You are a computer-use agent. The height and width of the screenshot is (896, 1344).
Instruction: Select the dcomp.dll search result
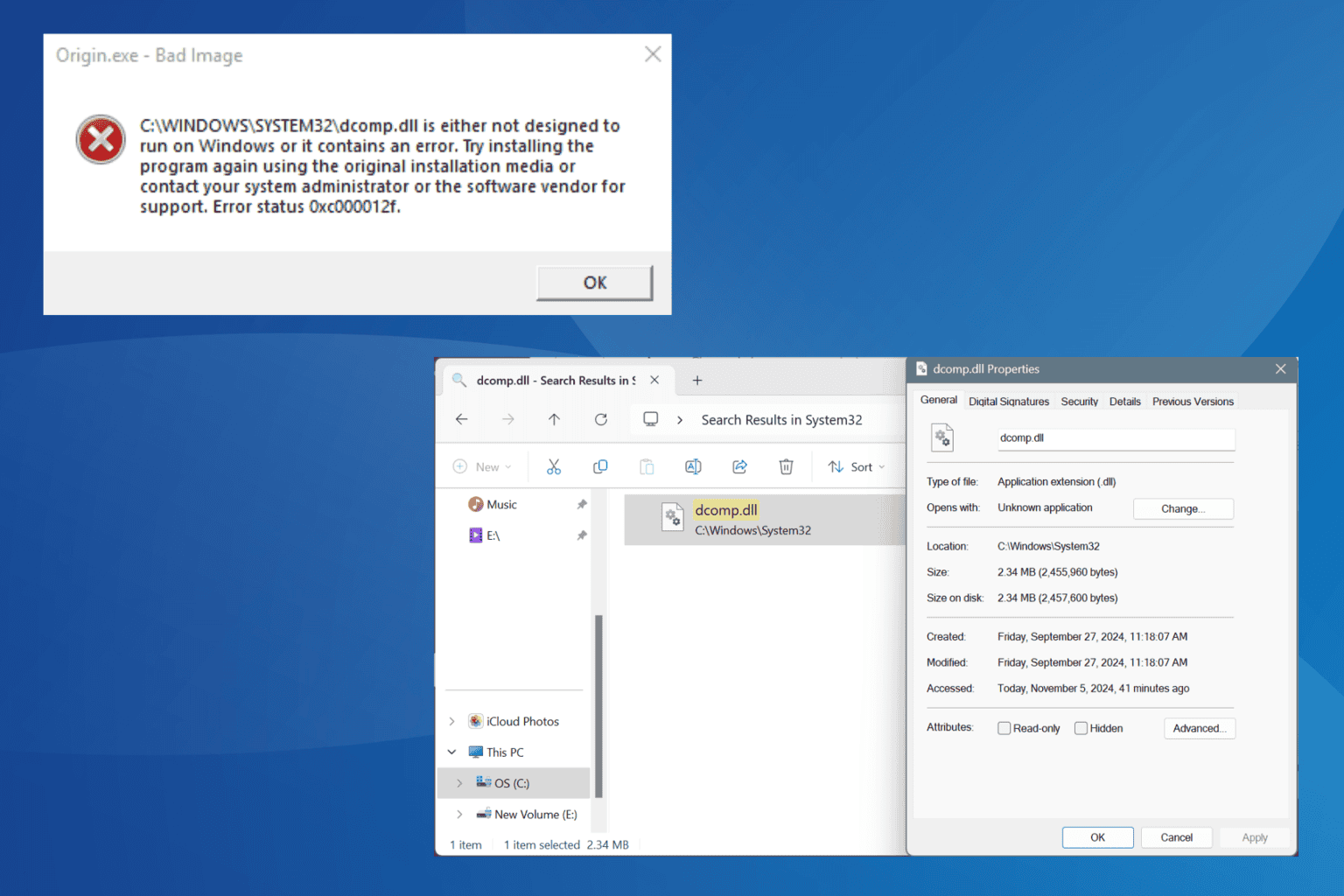click(x=765, y=520)
